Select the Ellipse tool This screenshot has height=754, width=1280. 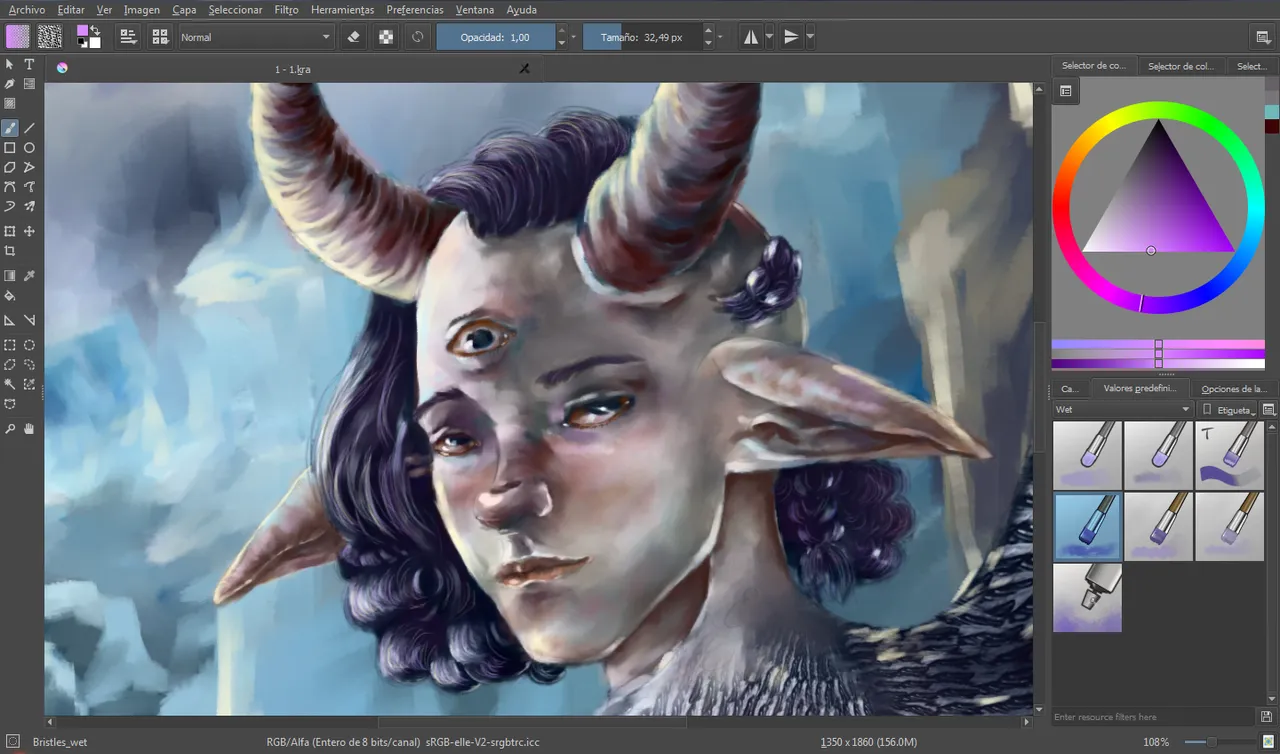coord(30,148)
